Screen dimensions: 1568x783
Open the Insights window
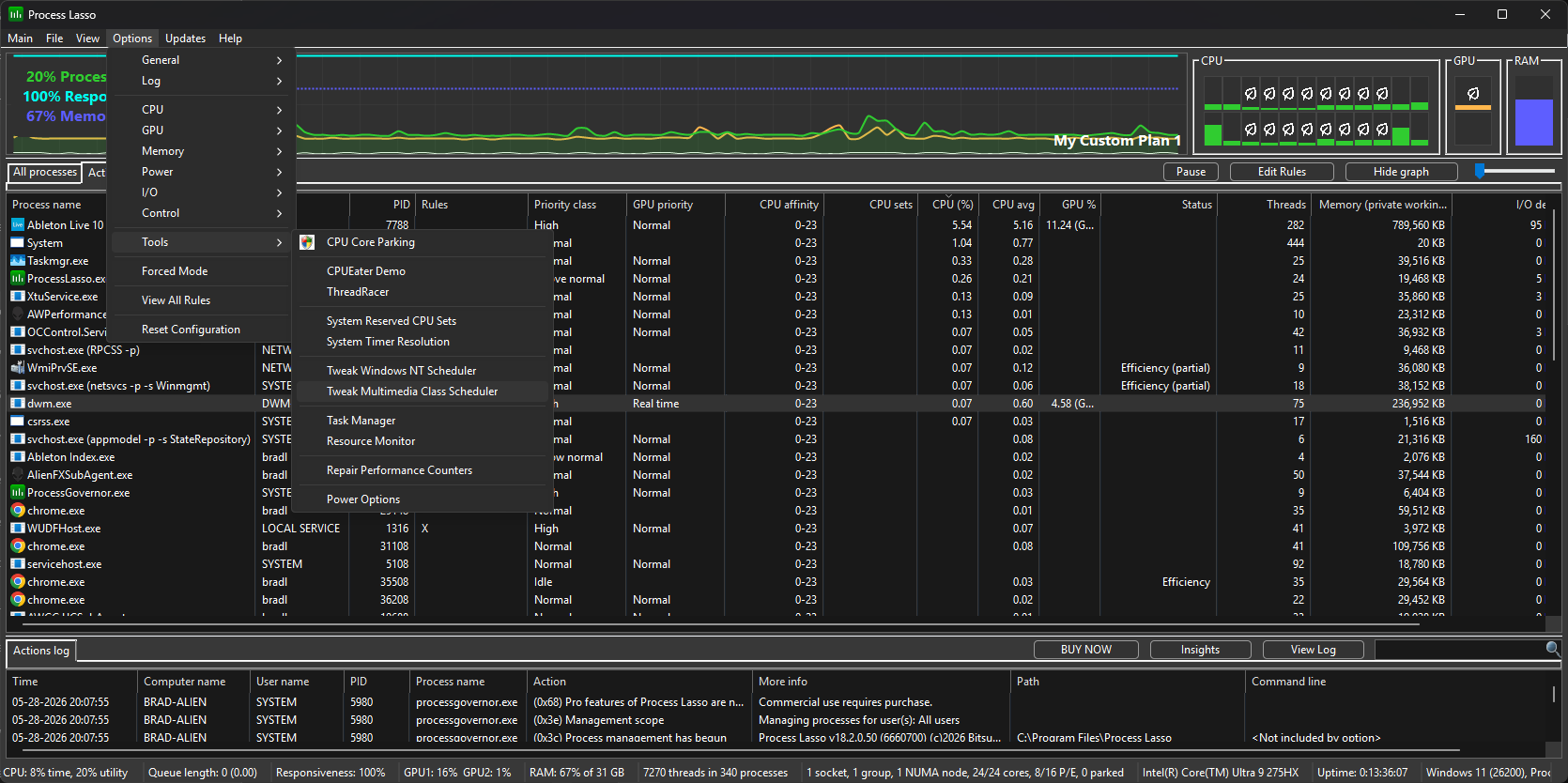tap(1200, 650)
